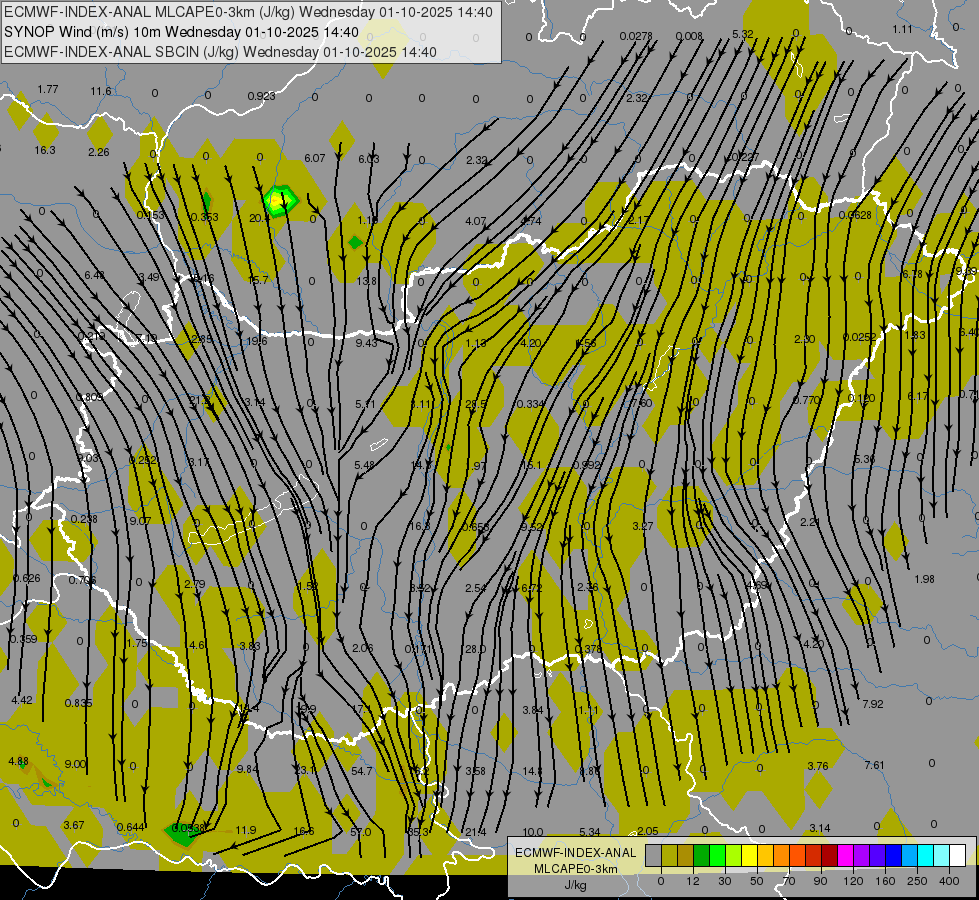Click the legend tick label 70
The width and height of the screenshot is (979, 900).
coord(789,881)
